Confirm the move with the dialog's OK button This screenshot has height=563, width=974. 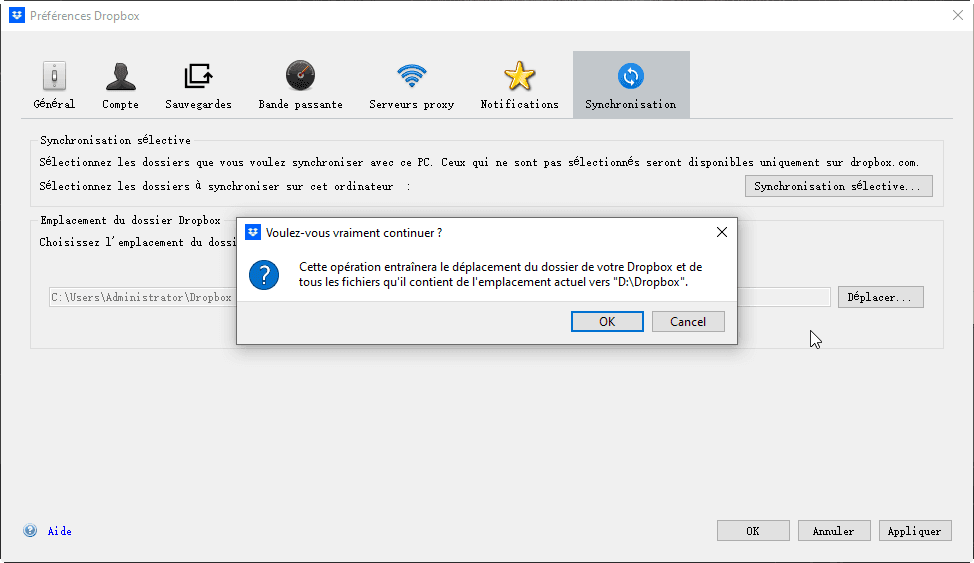[x=607, y=321]
